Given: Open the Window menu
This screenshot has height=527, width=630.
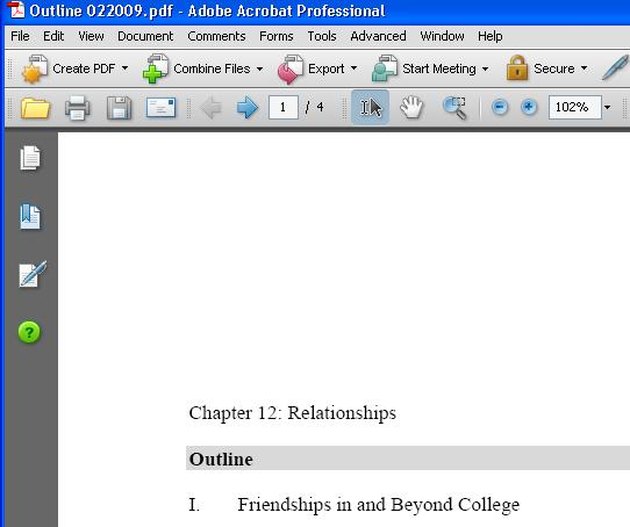Looking at the screenshot, I should tap(442, 36).
